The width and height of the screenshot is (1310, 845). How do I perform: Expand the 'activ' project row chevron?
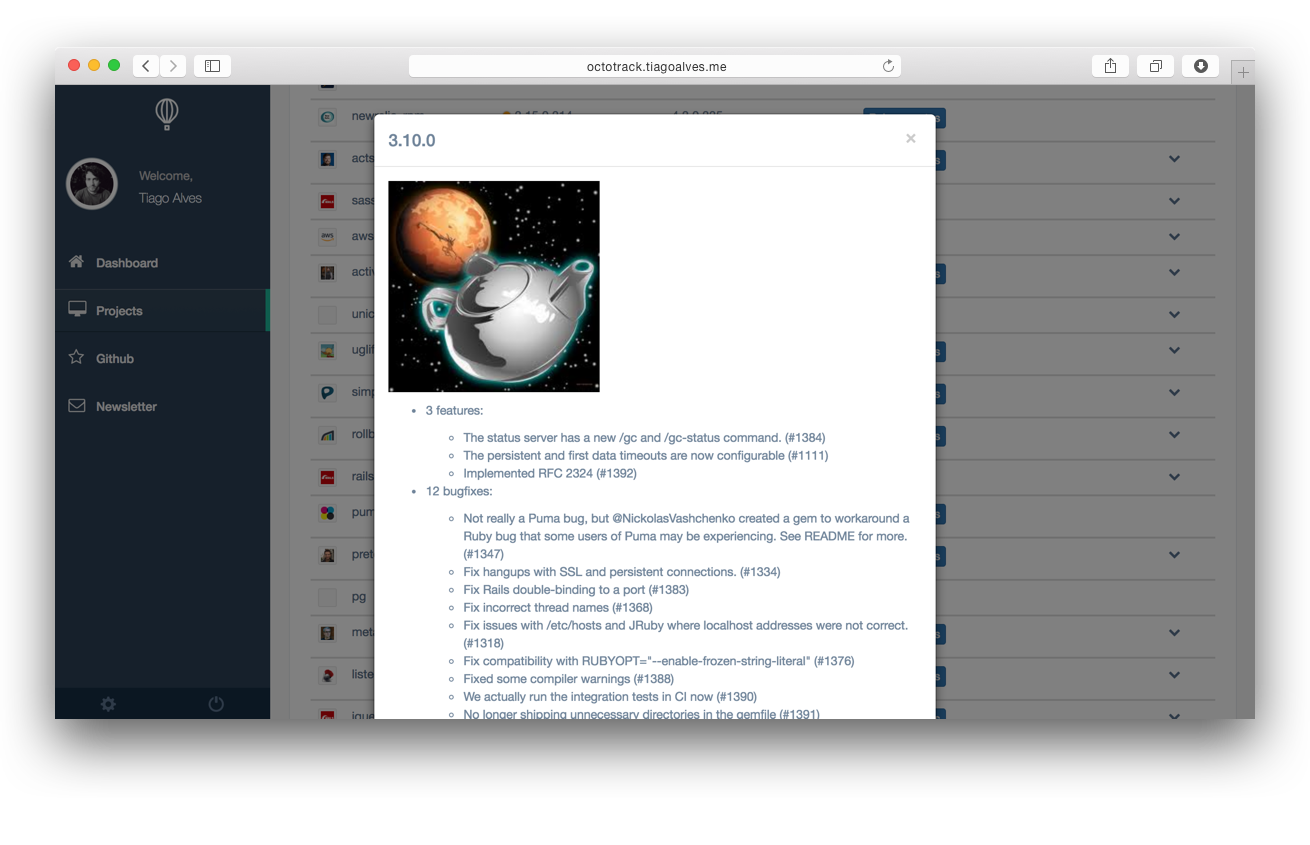point(1174,272)
